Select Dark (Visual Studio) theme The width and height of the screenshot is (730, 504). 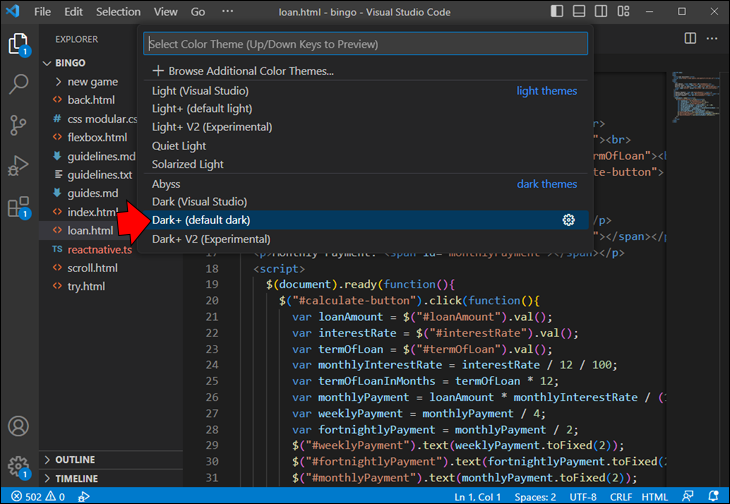[365, 202]
